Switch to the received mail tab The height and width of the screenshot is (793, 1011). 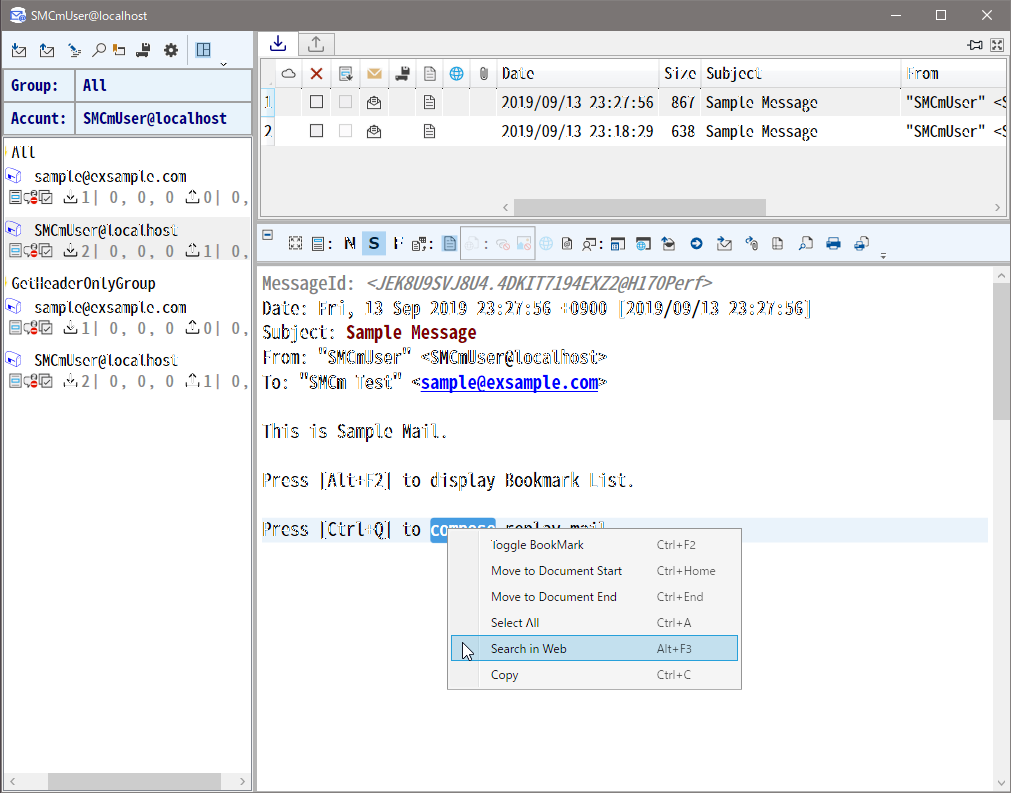pyautogui.click(x=278, y=44)
